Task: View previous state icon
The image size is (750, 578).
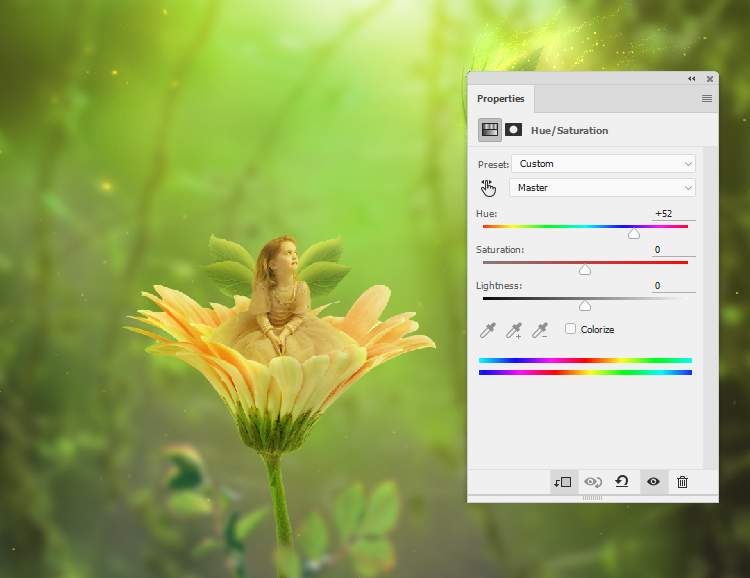Action: [x=593, y=482]
